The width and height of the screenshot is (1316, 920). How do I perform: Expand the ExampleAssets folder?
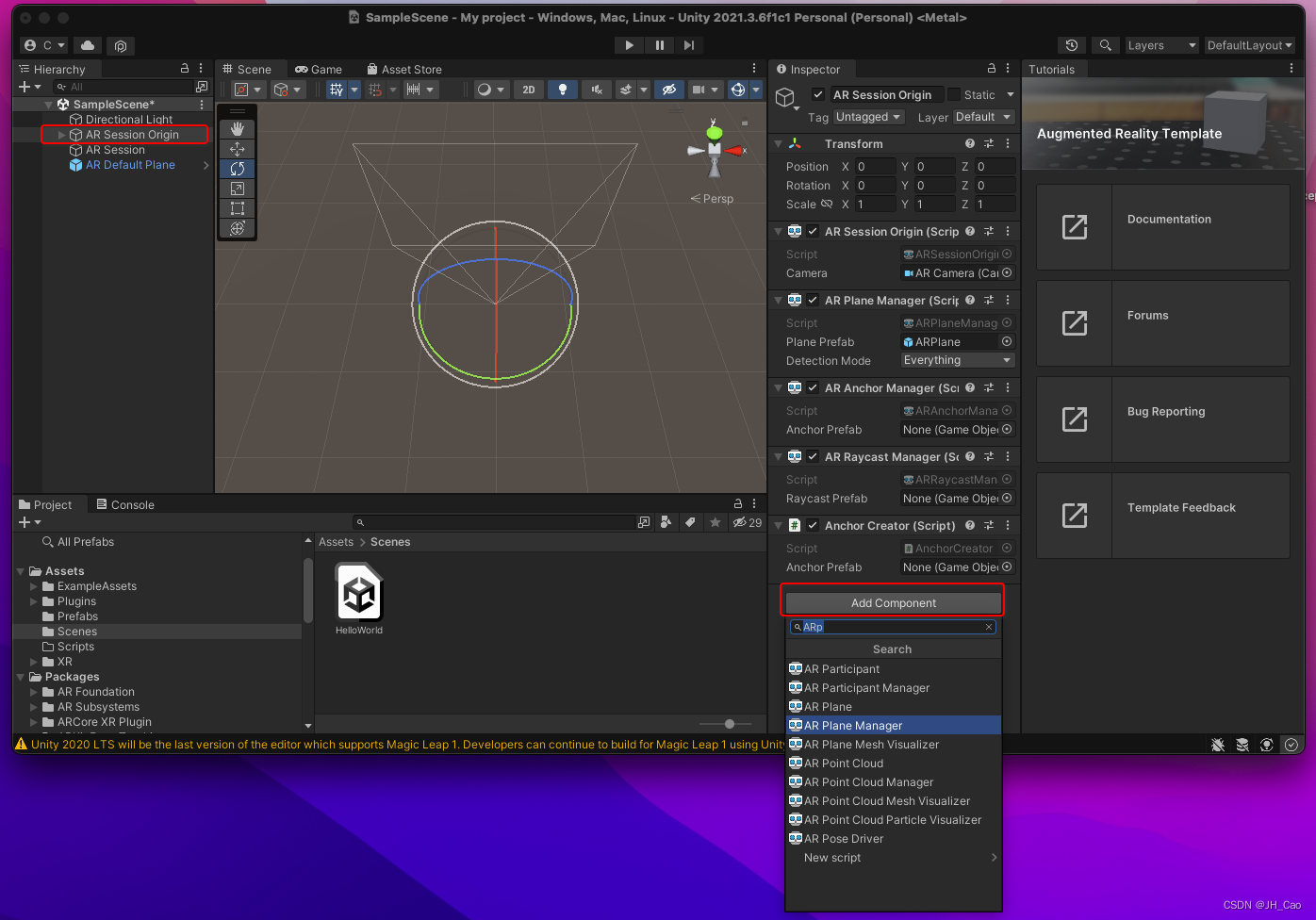(34, 586)
